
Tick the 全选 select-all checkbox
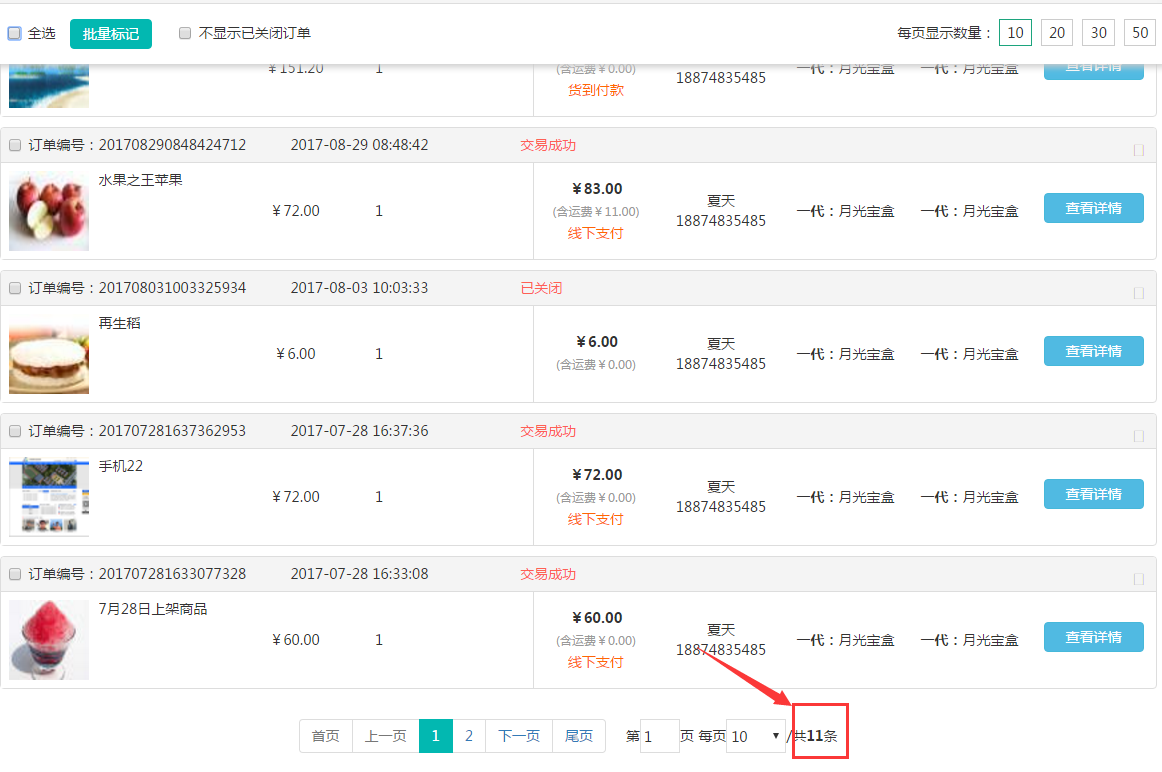[x=15, y=33]
